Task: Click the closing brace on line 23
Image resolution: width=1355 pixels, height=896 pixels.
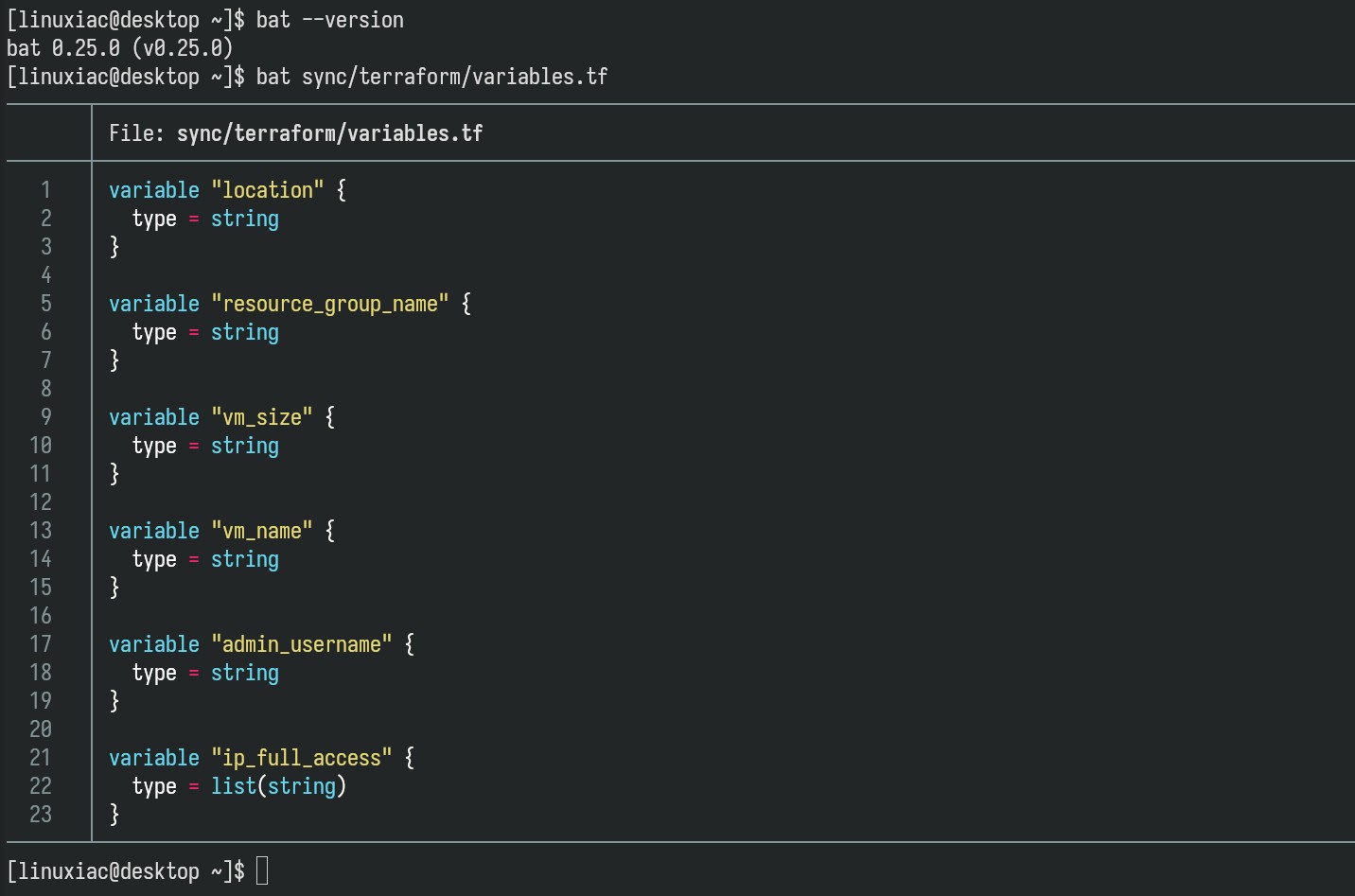Action: point(114,815)
